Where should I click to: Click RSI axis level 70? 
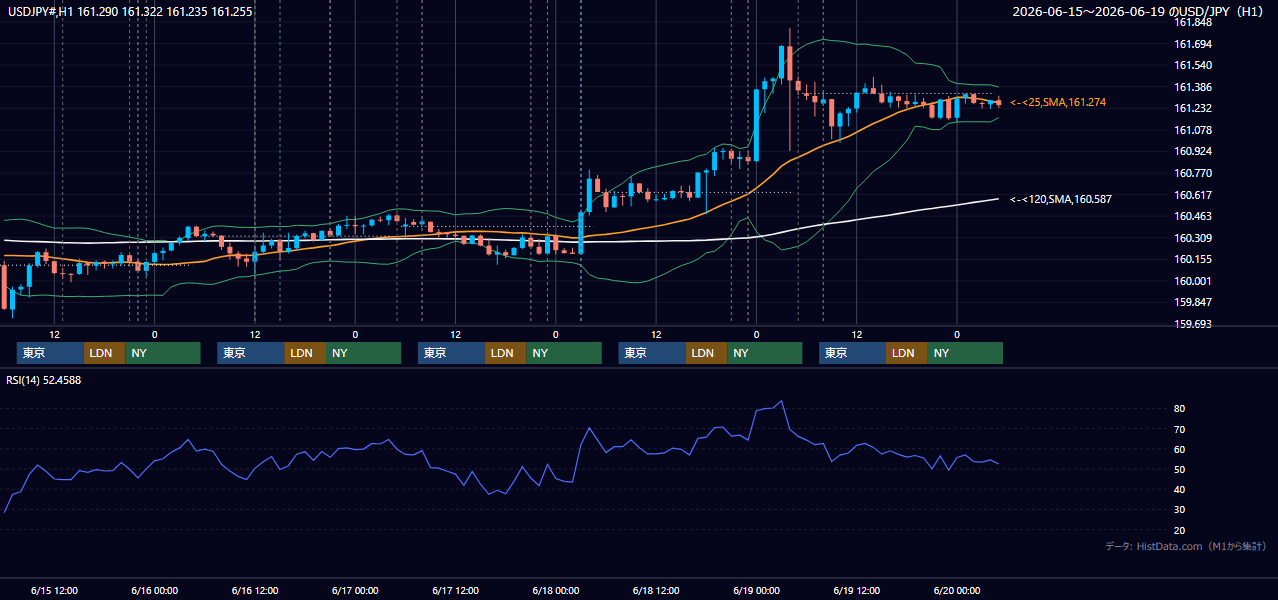coord(1180,429)
